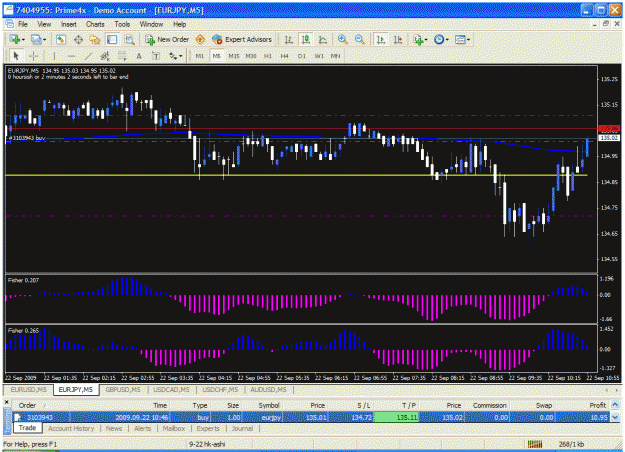The width and height of the screenshot is (625, 452).
Task: Click the Expert Advisors button
Action: [x=242, y=39]
